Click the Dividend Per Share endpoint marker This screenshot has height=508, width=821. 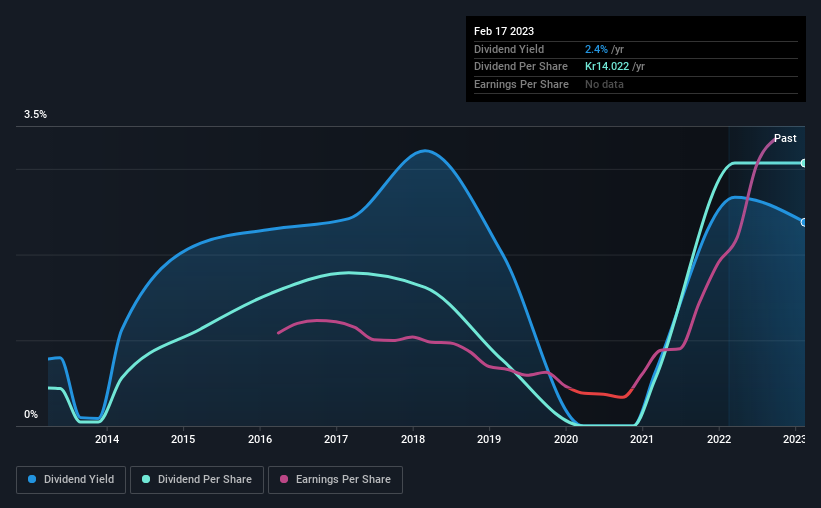[x=803, y=163]
